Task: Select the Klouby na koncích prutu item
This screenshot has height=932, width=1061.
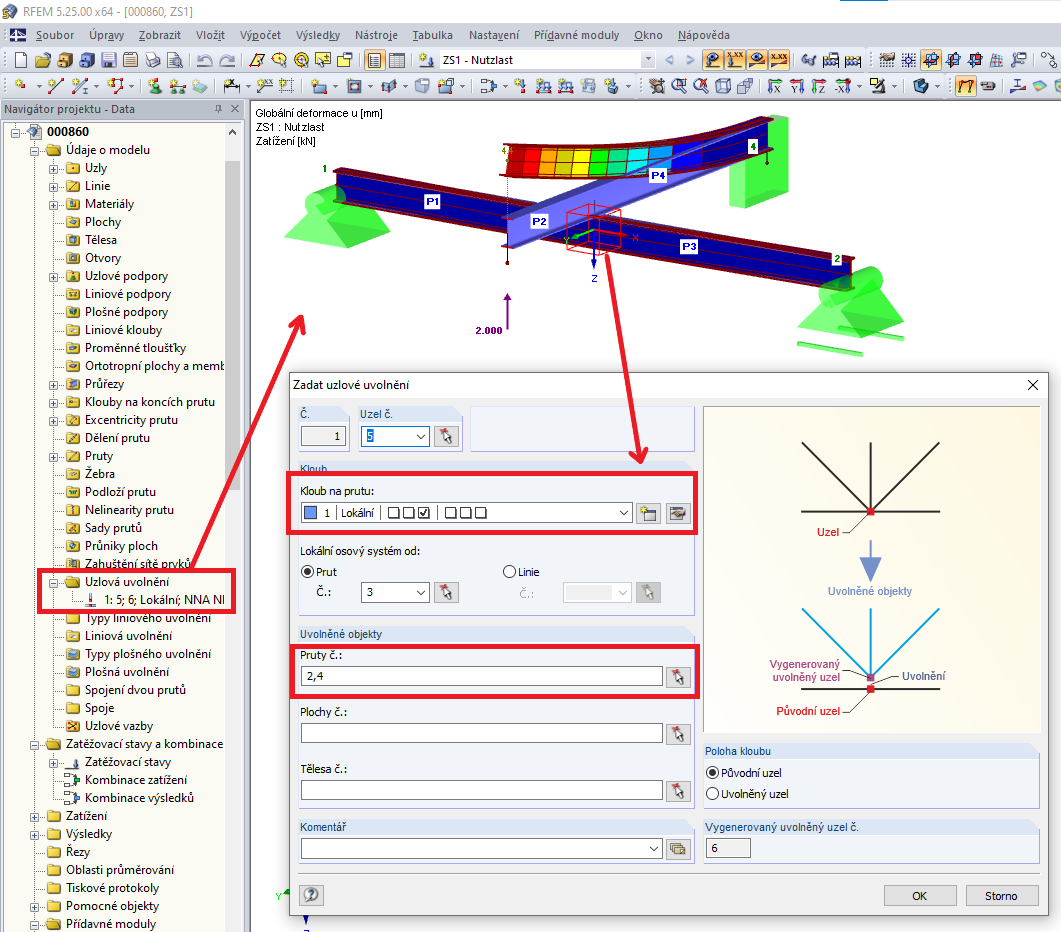Action: tap(150, 402)
